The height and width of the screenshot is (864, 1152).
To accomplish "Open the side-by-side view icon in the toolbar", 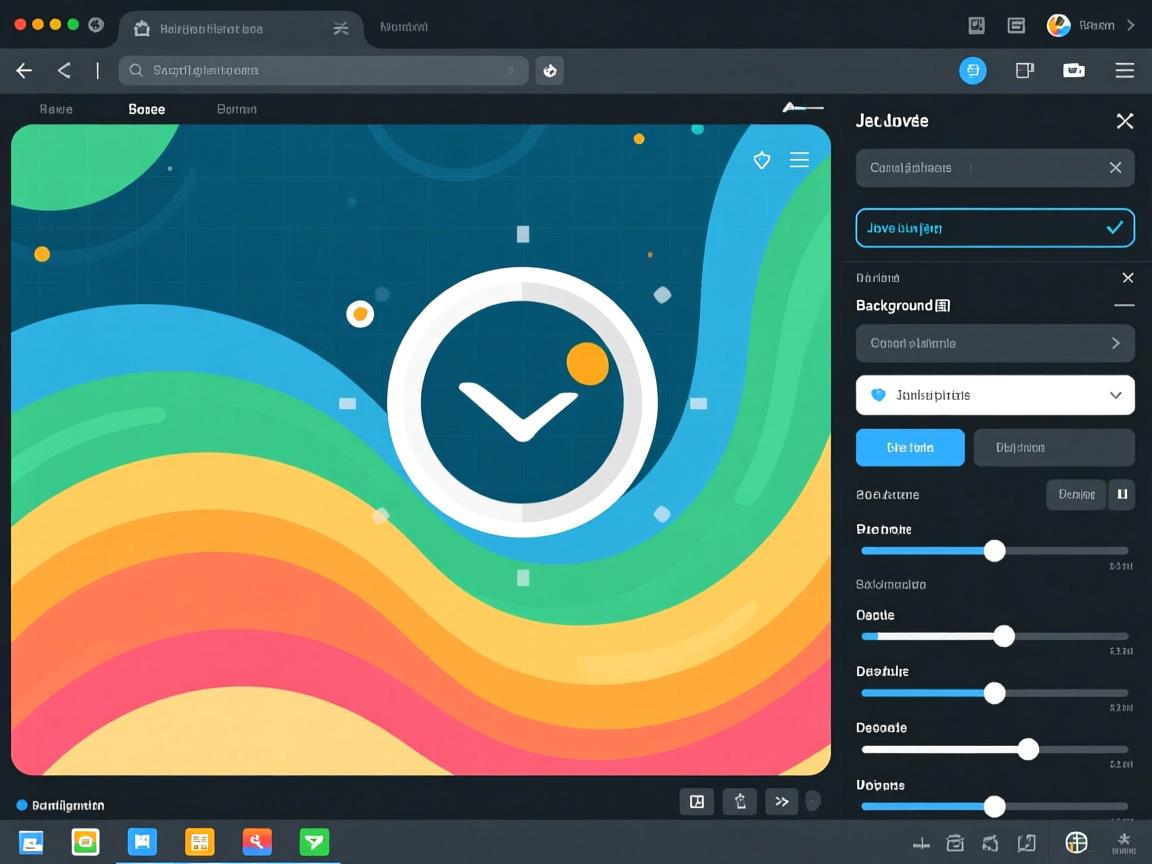I will pyautogui.click(x=1023, y=70).
